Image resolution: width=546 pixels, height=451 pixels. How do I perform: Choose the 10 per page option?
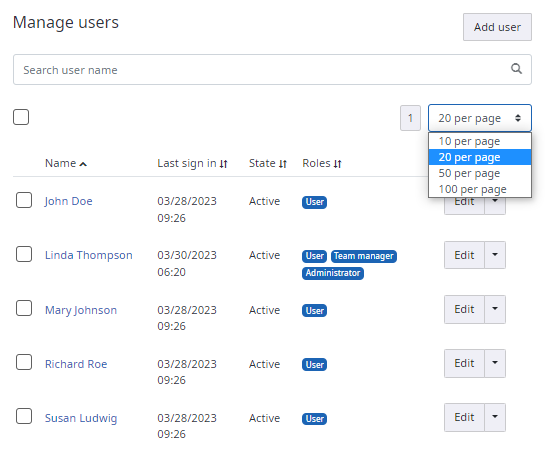coord(480,141)
